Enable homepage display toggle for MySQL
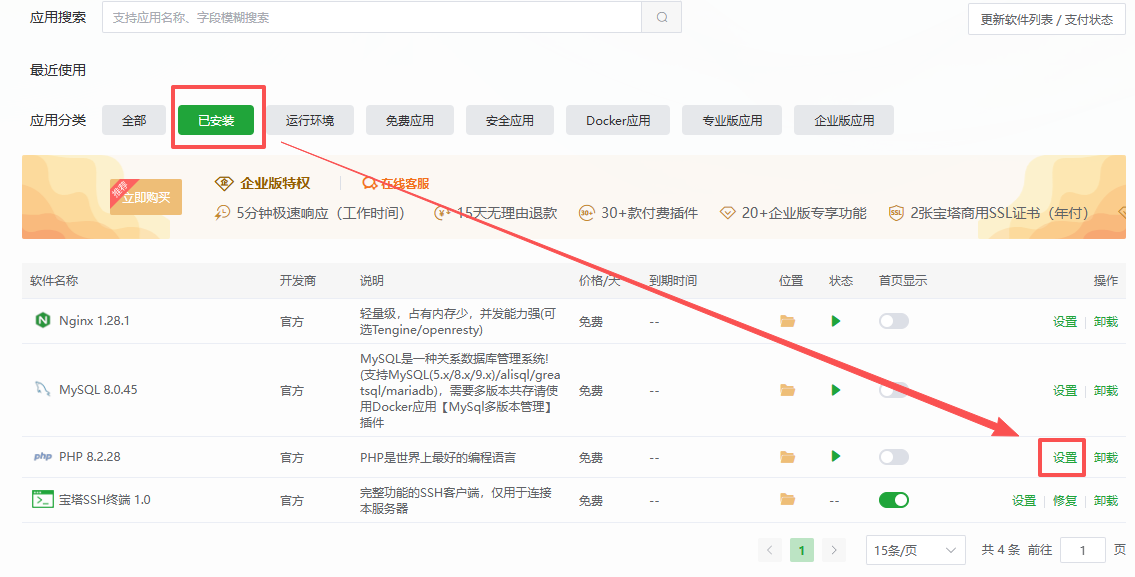This screenshot has width=1135, height=577. click(894, 390)
